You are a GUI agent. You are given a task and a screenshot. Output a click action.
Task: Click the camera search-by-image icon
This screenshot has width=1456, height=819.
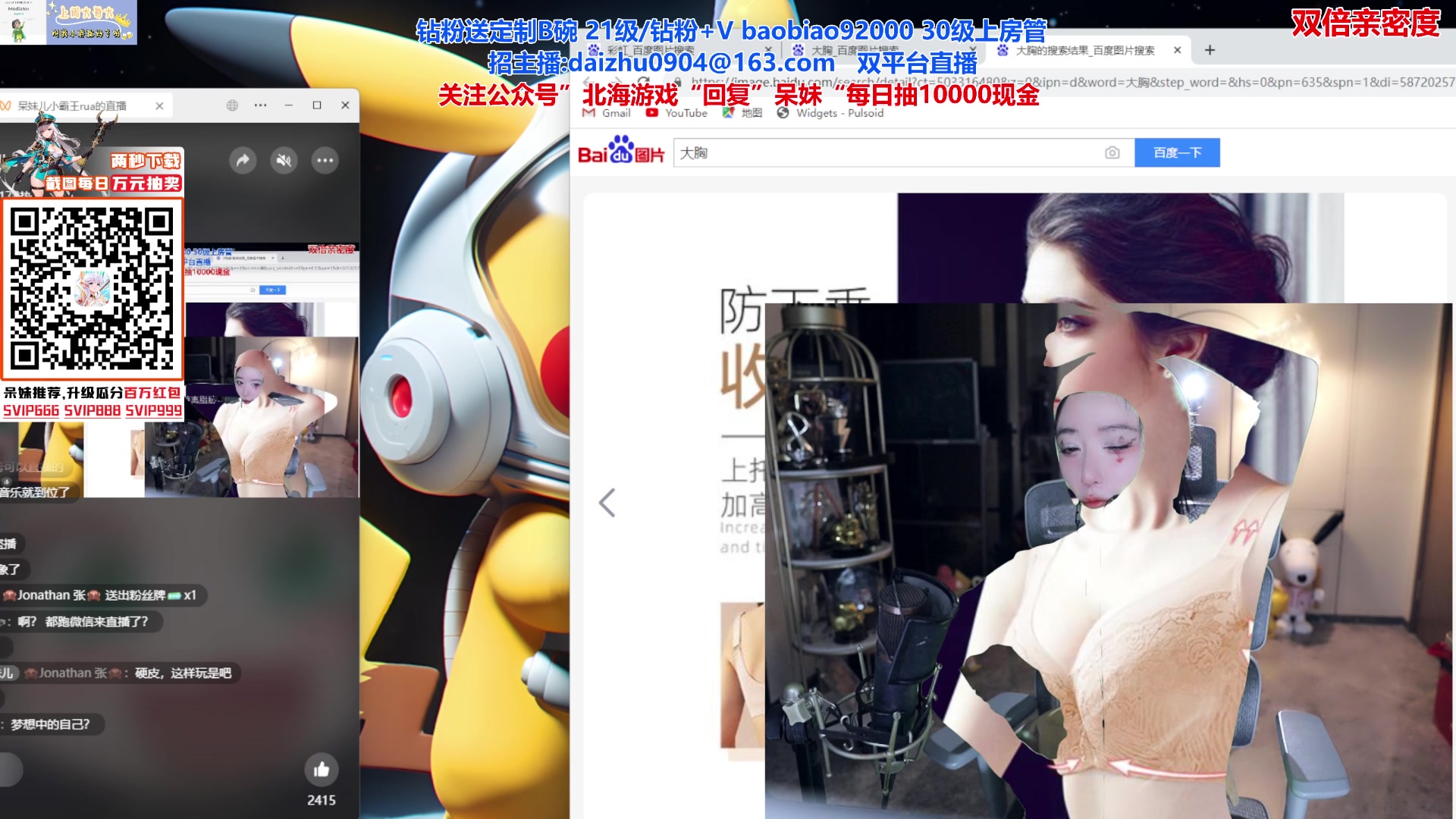[x=1112, y=153]
